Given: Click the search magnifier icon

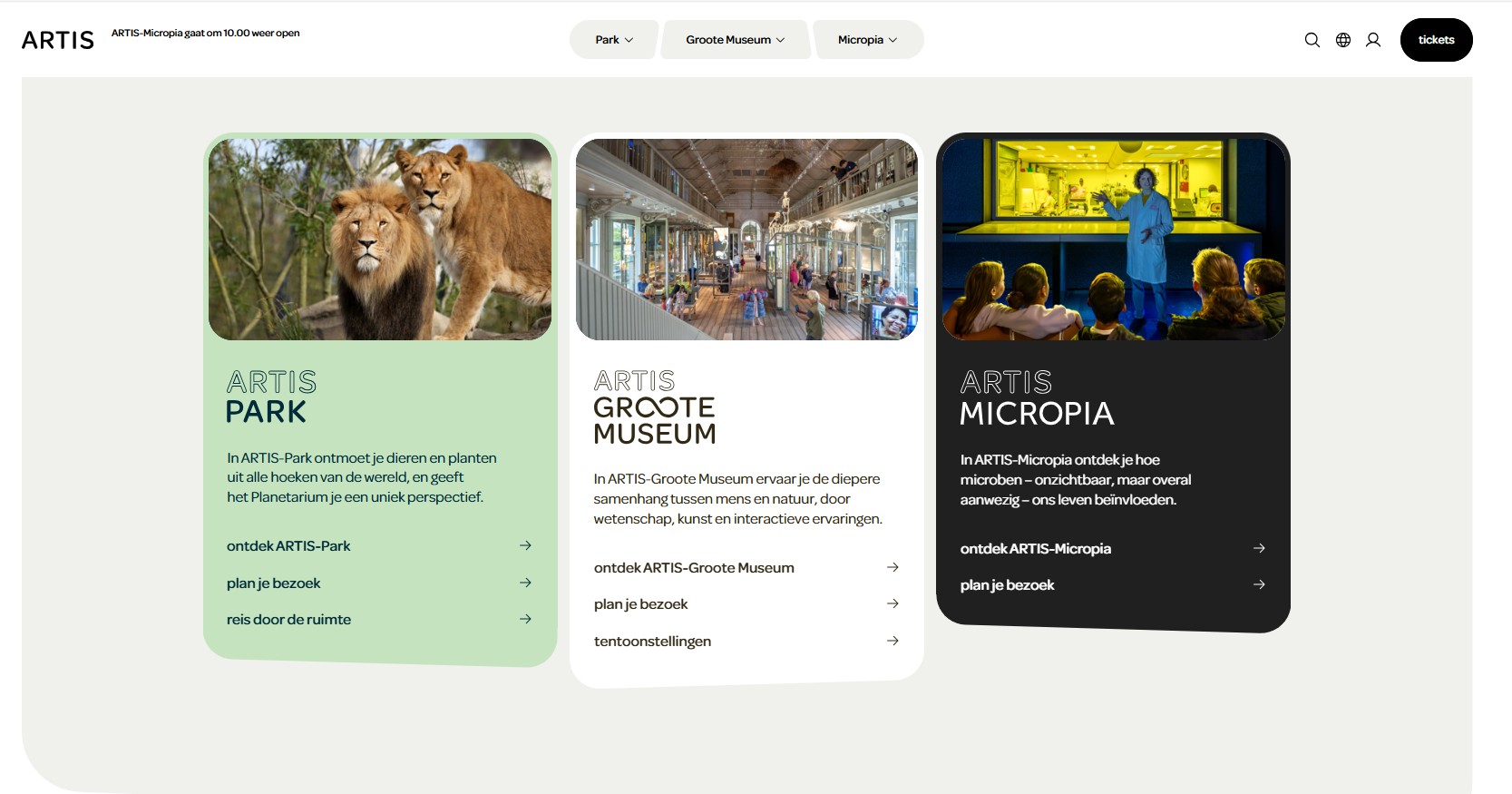Looking at the screenshot, I should 1312,40.
